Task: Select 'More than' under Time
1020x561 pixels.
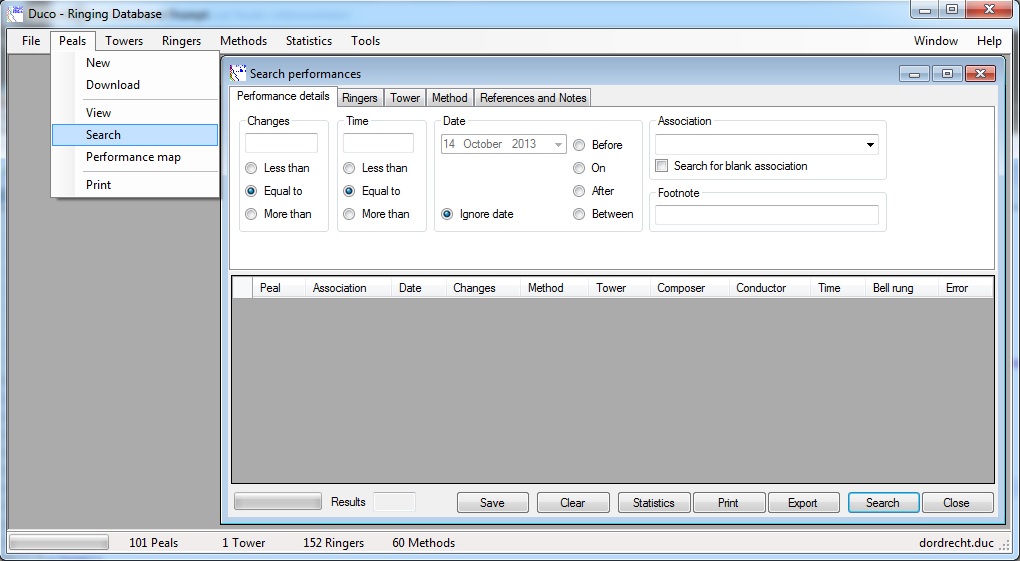Action: pos(349,214)
